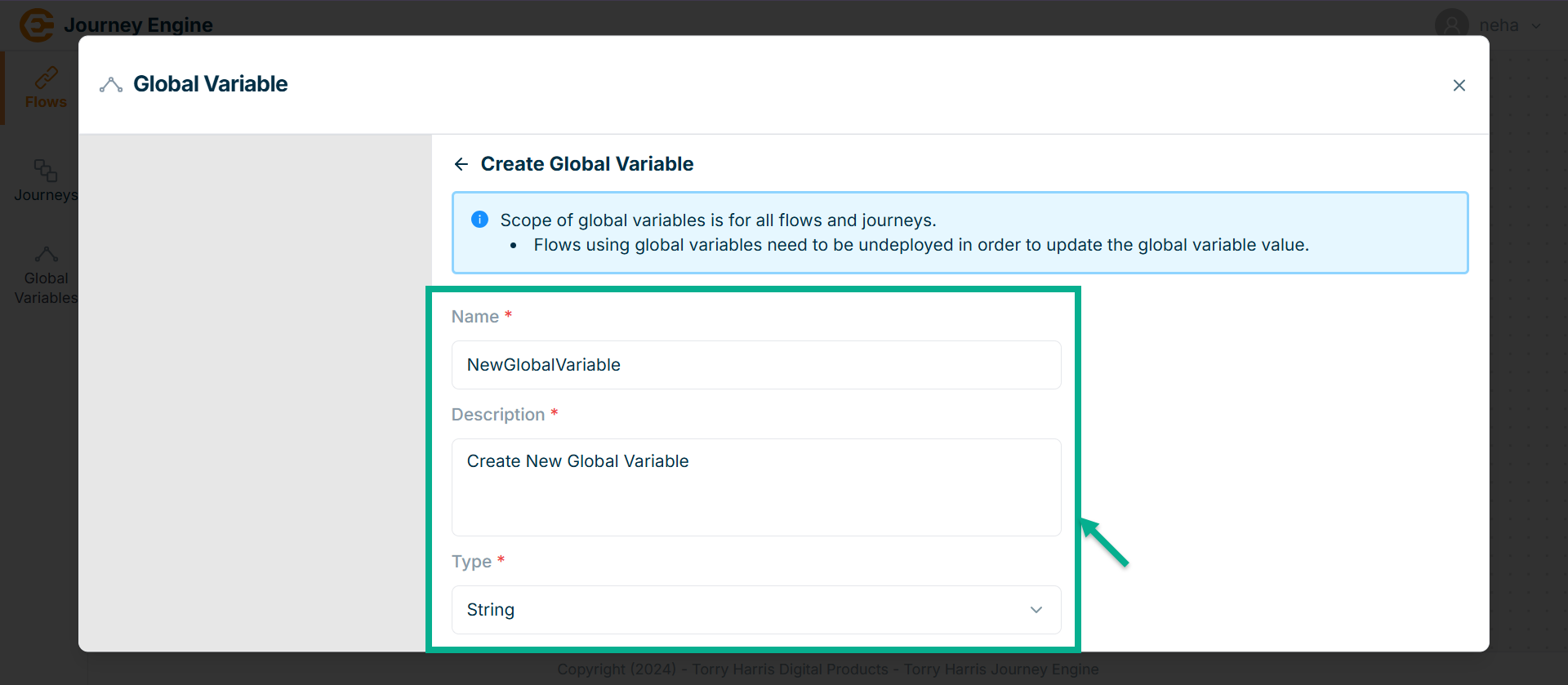Open the Flows link icon in sidebar
The width and height of the screenshot is (1568, 685).
[x=46, y=78]
